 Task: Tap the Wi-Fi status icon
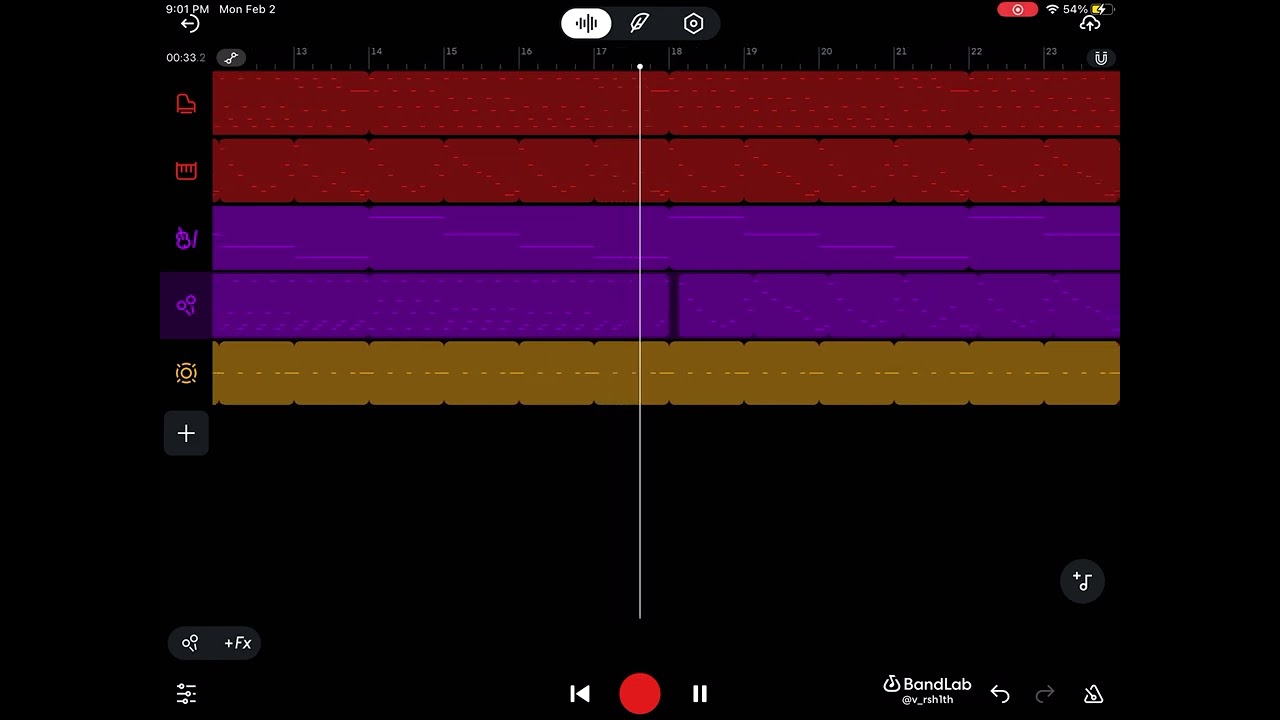click(x=1052, y=9)
